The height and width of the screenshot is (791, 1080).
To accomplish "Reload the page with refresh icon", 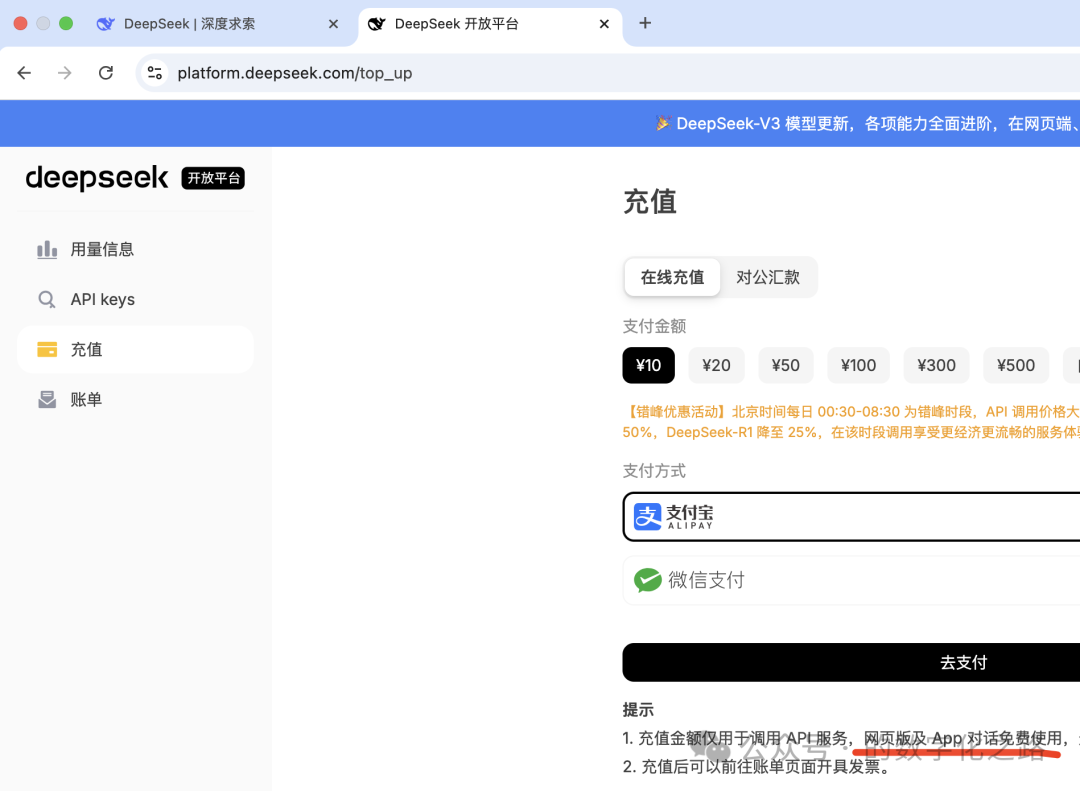I will [x=105, y=73].
